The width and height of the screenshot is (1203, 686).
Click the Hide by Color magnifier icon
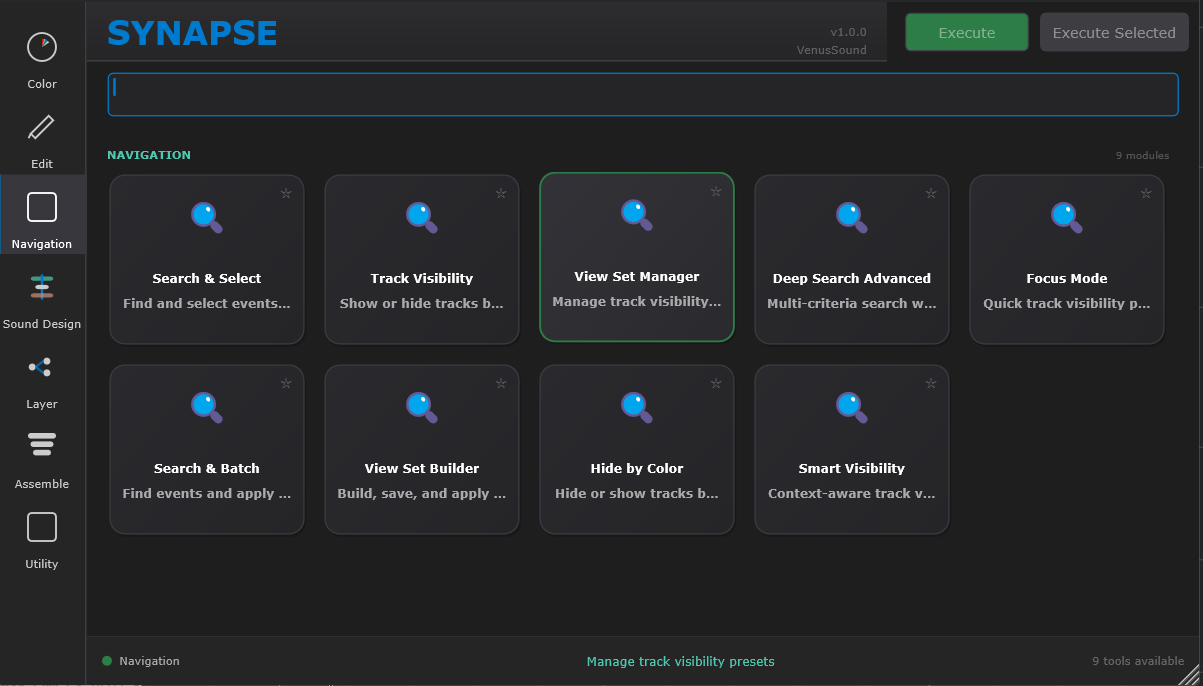click(637, 407)
